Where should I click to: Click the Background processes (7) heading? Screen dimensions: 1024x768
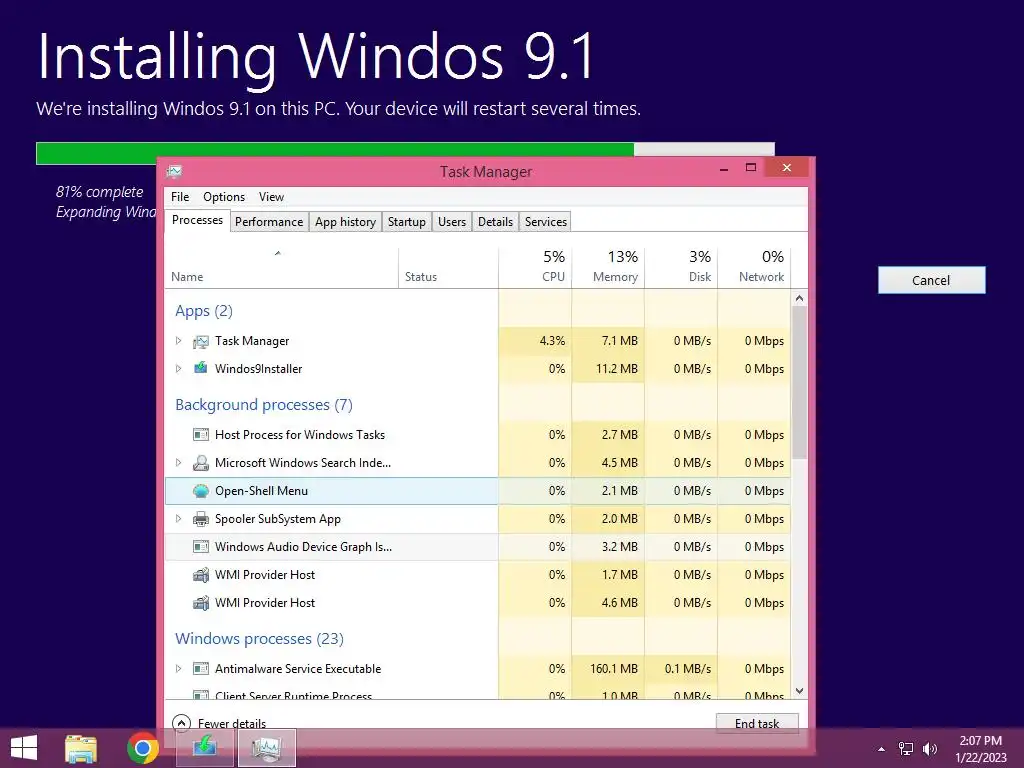pyautogui.click(x=264, y=405)
